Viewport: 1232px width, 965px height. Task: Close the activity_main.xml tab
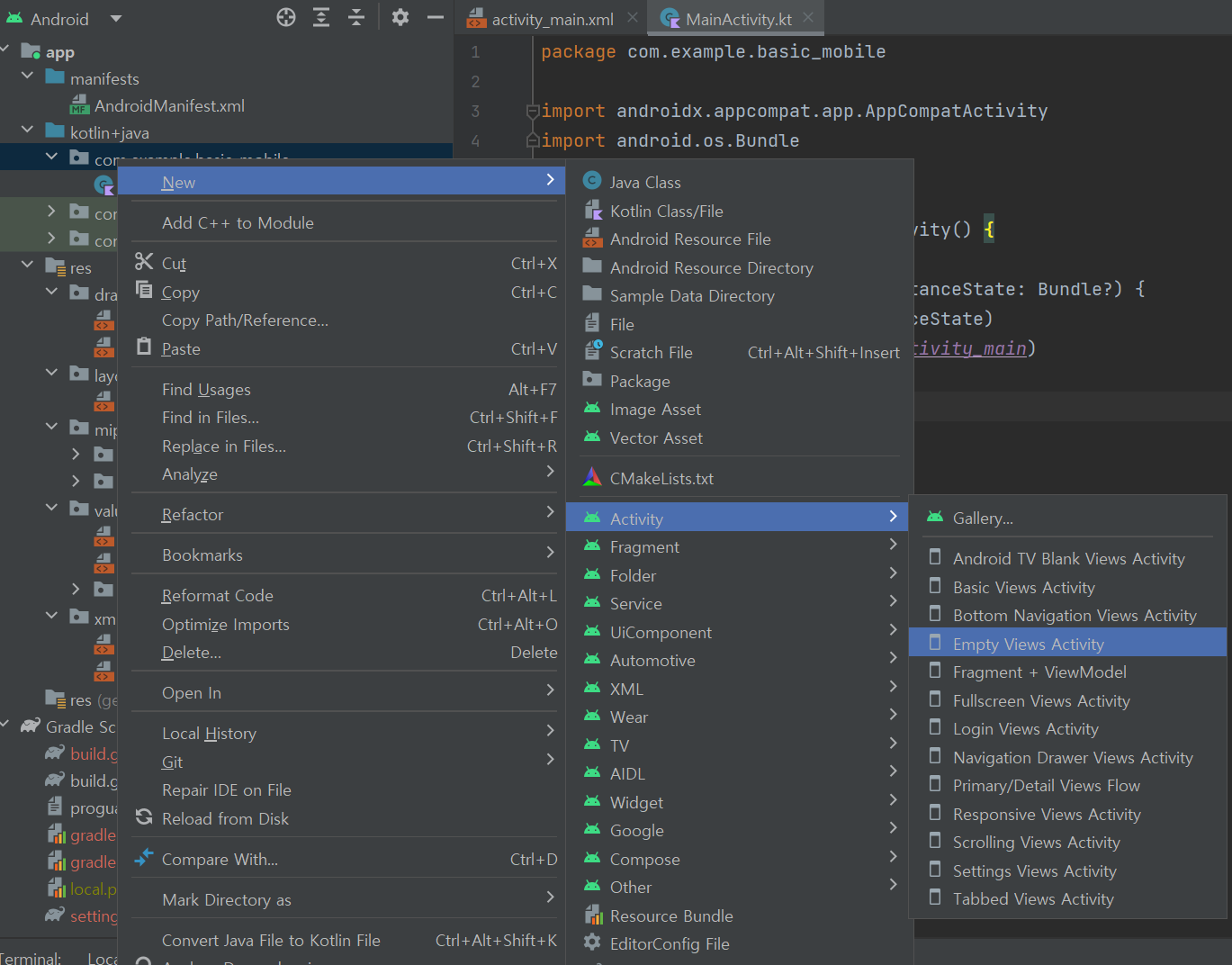(x=633, y=17)
